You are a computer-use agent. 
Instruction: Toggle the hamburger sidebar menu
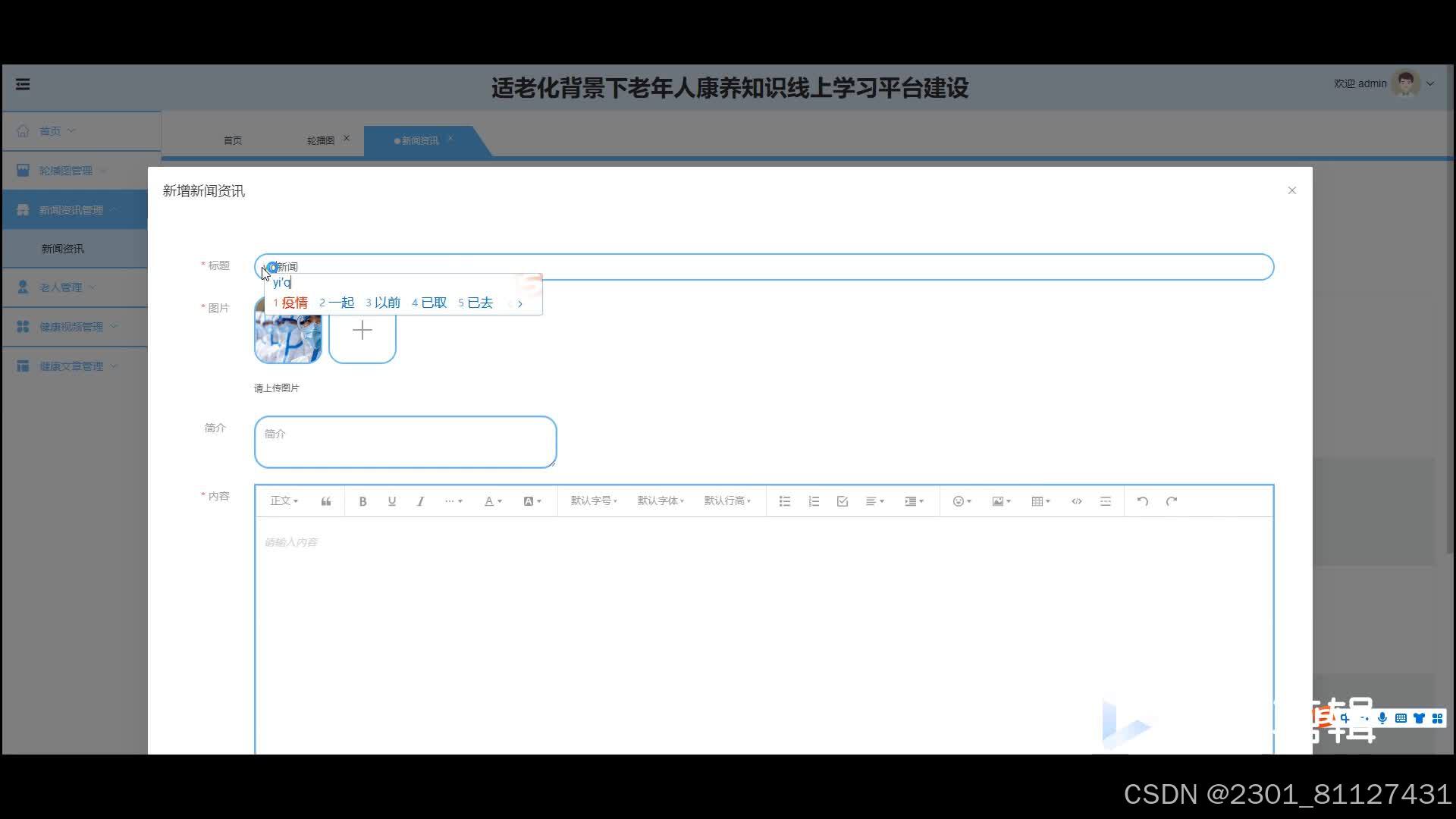[23, 84]
